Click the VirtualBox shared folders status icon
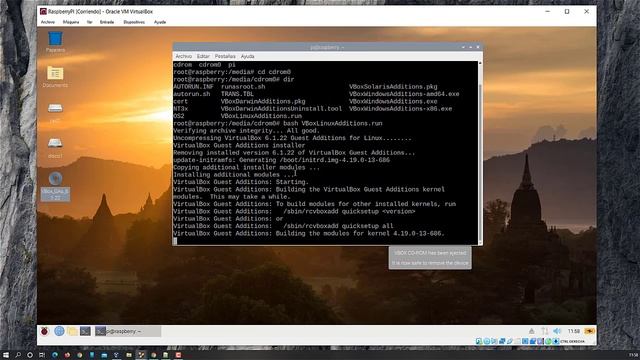Image resolution: width=640 pixels, height=360 pixels. click(517, 341)
